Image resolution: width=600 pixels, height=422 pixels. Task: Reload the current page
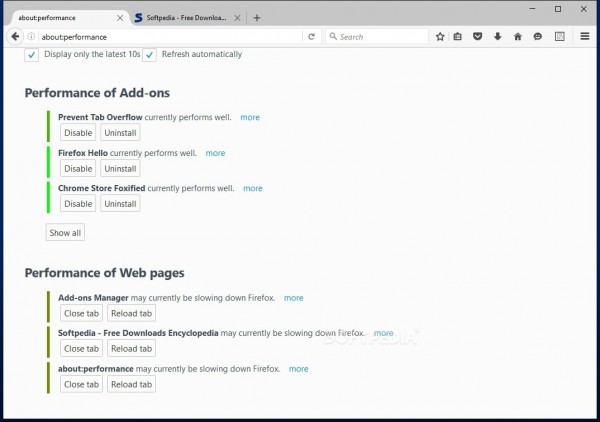[311, 37]
